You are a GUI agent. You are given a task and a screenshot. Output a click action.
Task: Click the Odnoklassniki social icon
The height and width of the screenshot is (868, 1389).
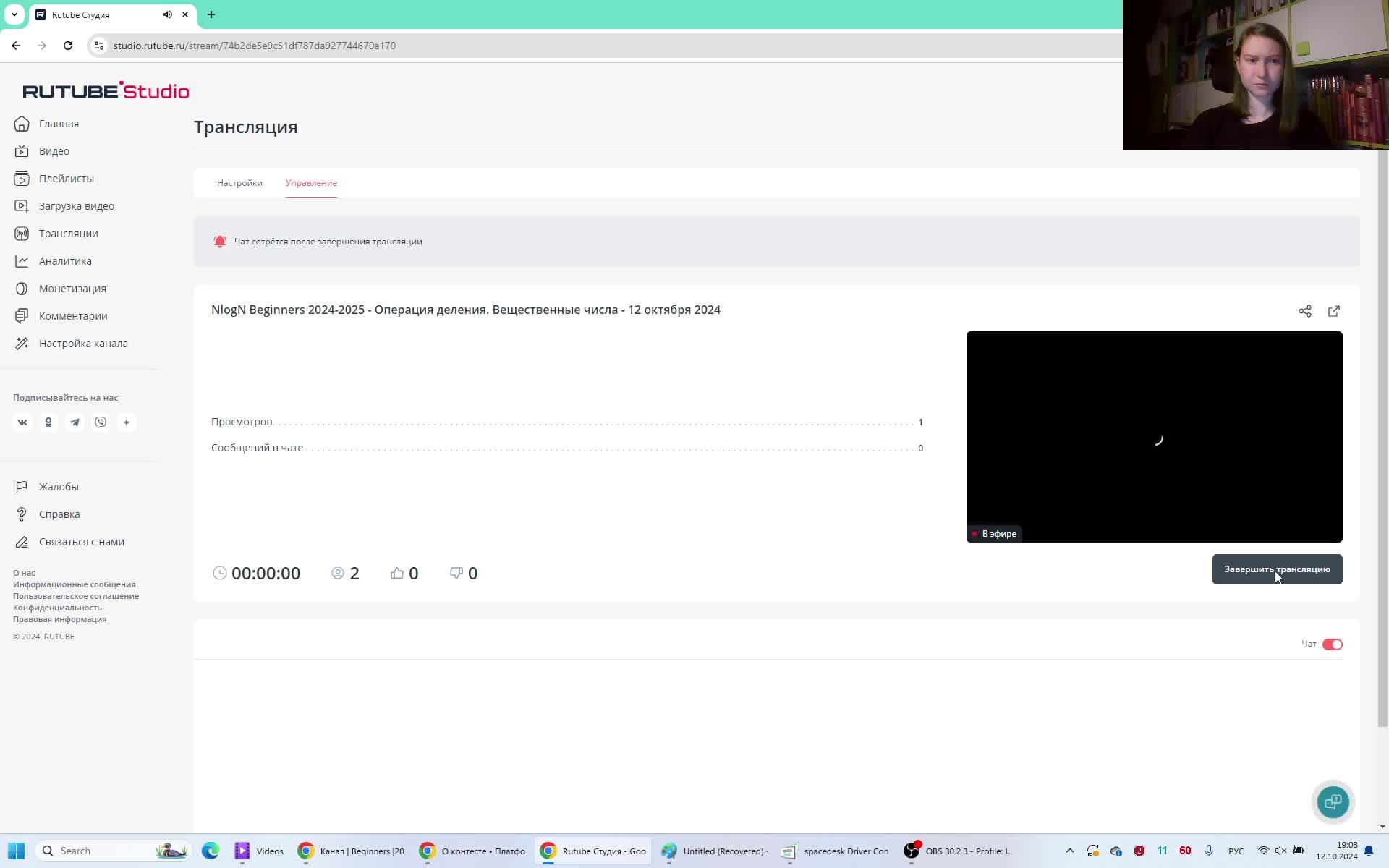(x=48, y=422)
